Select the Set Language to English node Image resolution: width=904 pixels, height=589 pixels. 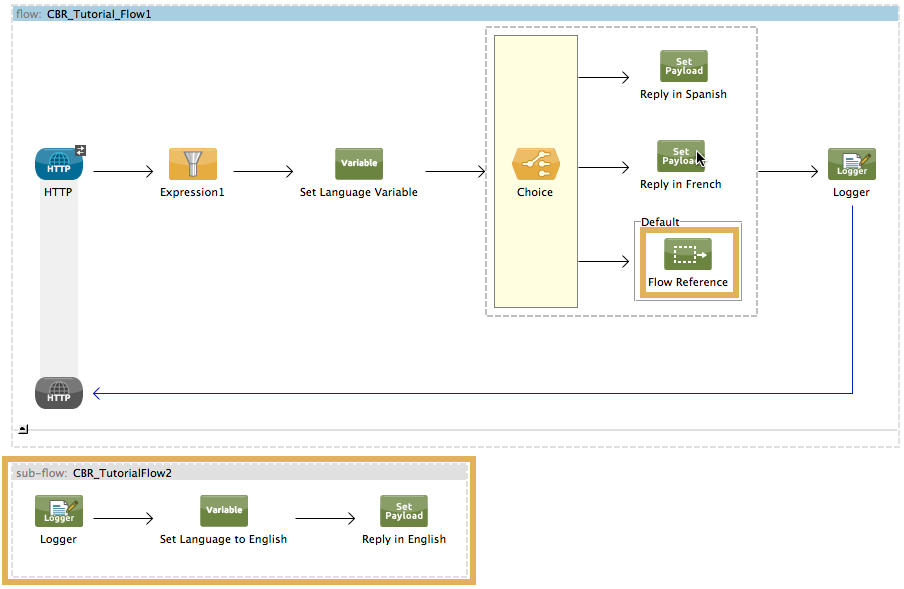pos(223,511)
